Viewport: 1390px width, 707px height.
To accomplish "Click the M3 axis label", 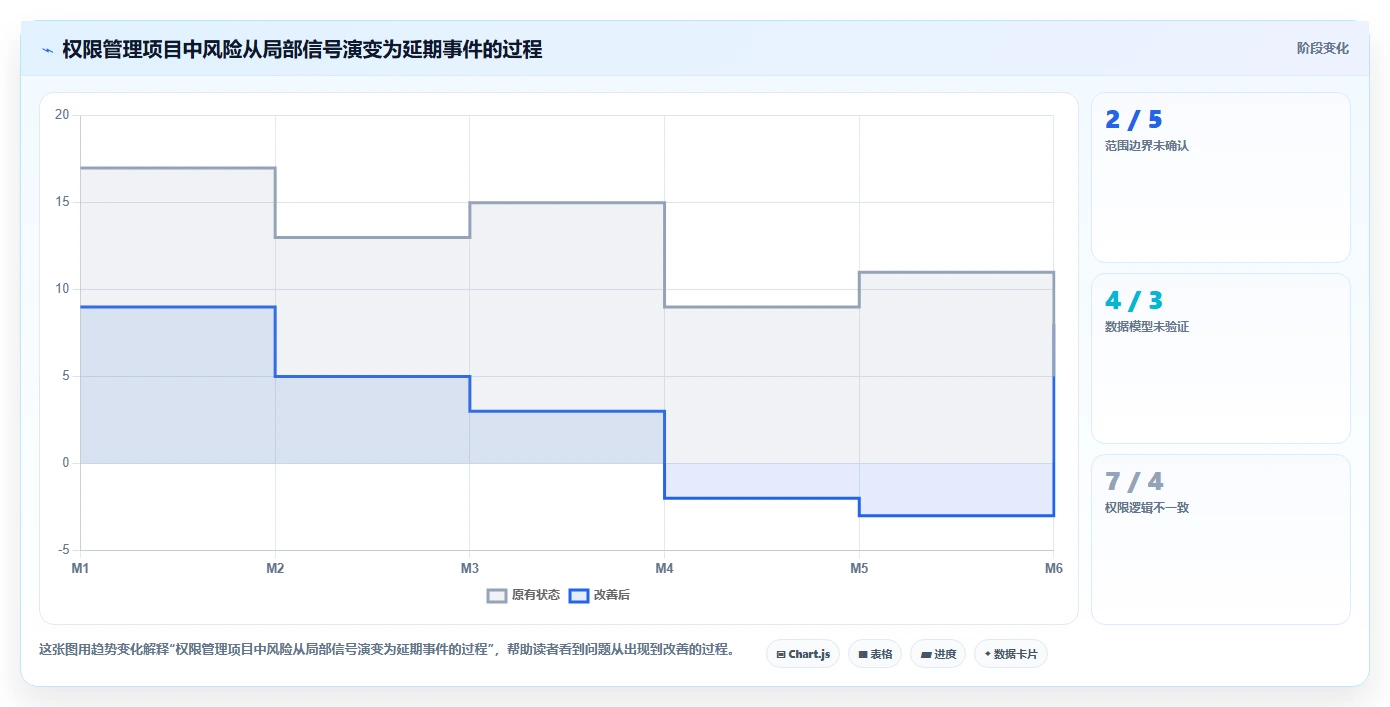I will point(470,568).
